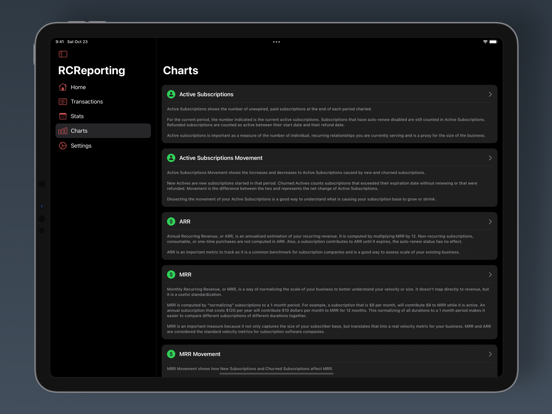
Task: Click the date Sat Oct 23 in status bar
Action: click(77, 42)
